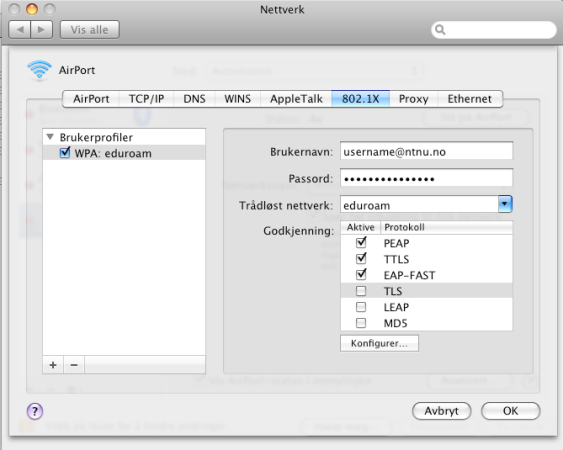
Task: Select the 802.1X tab
Action: (360, 99)
